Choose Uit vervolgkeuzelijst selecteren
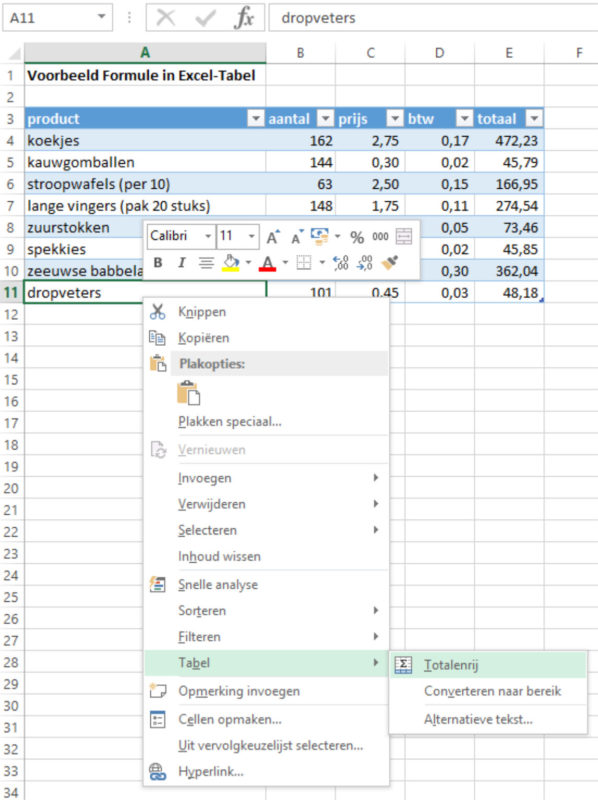 tap(265, 745)
